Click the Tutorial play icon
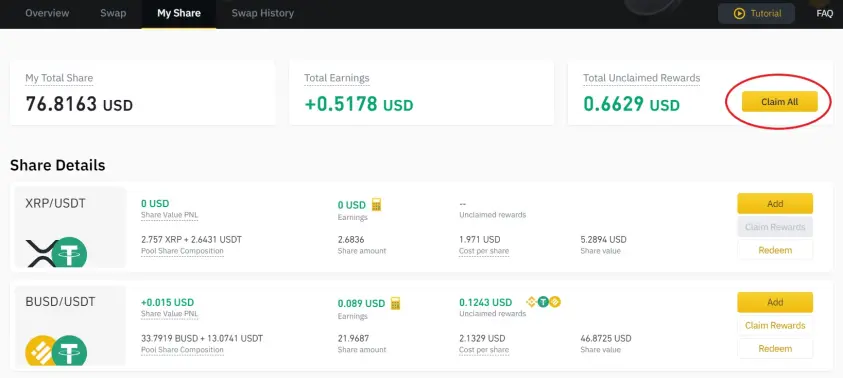The width and height of the screenshot is (843, 378). [x=740, y=13]
